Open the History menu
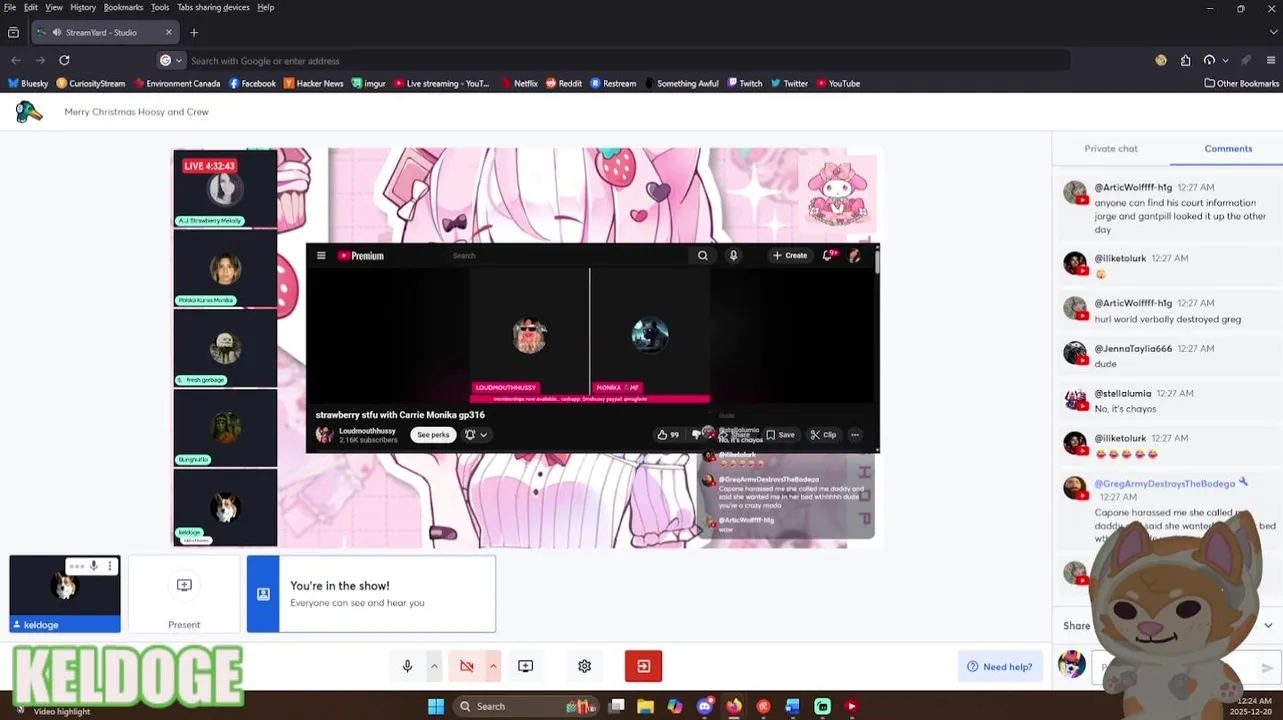The height and width of the screenshot is (720, 1283). (x=83, y=7)
